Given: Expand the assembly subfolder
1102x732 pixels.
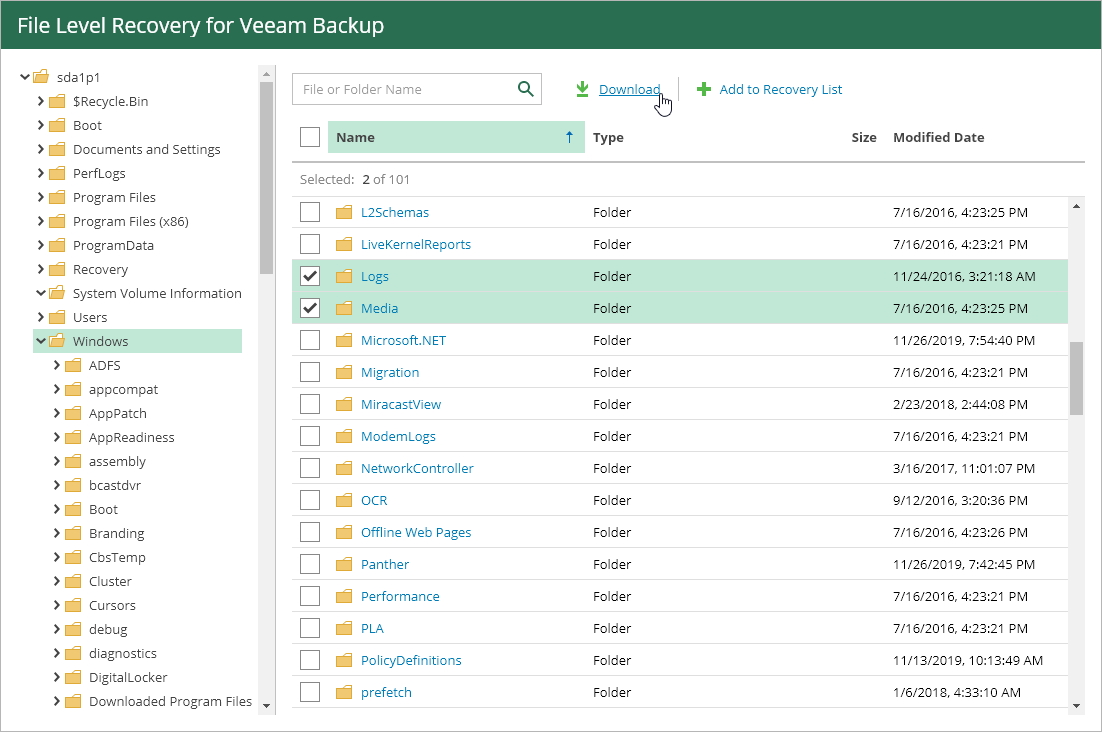Looking at the screenshot, I should [x=57, y=461].
